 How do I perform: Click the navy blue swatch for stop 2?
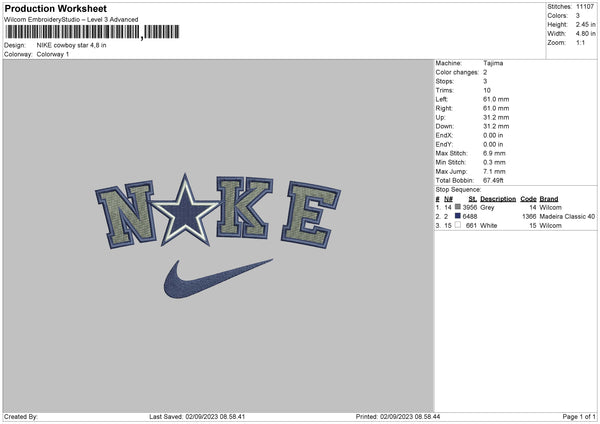pyautogui.click(x=458, y=216)
